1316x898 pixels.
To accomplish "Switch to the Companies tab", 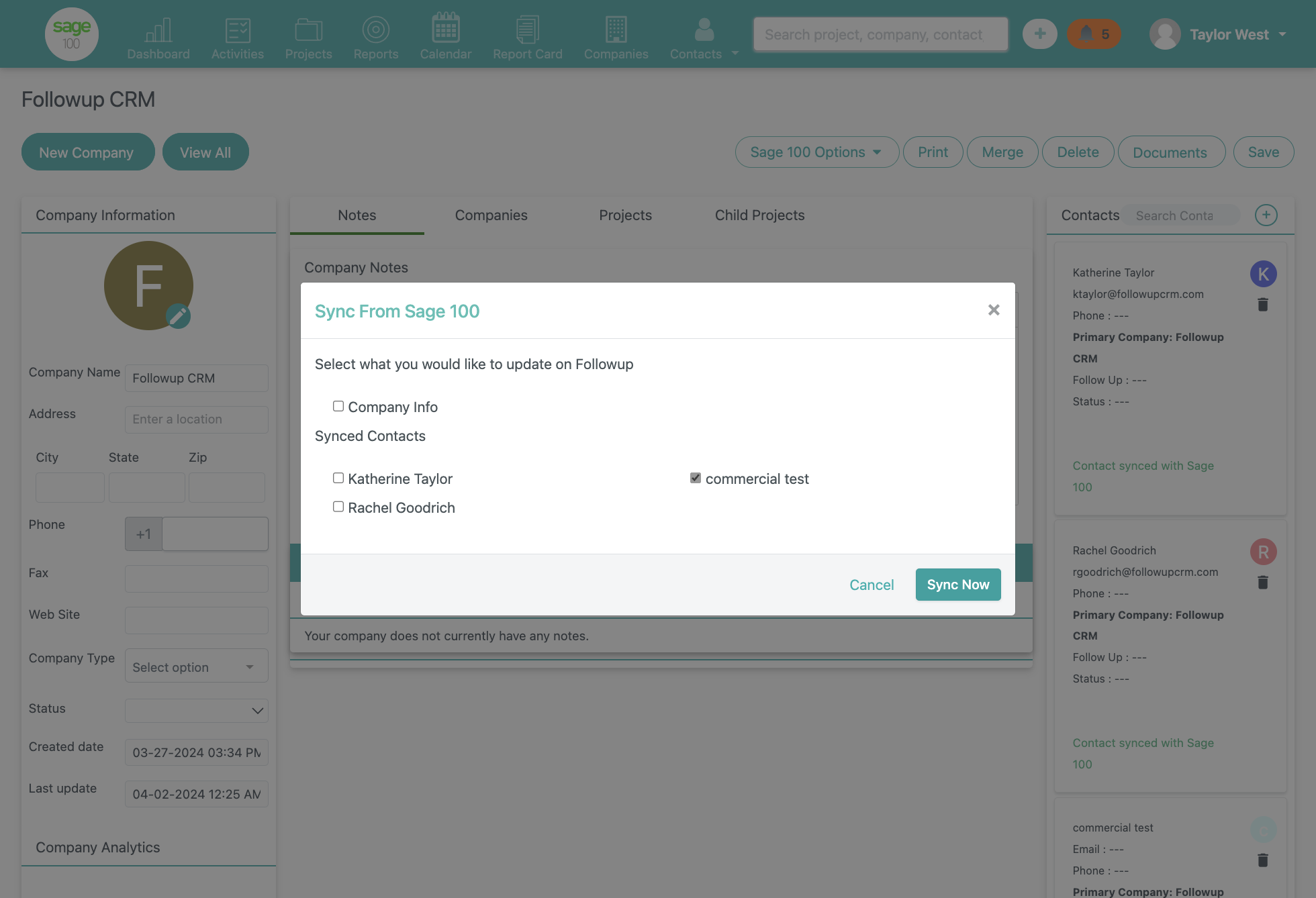I will [491, 215].
